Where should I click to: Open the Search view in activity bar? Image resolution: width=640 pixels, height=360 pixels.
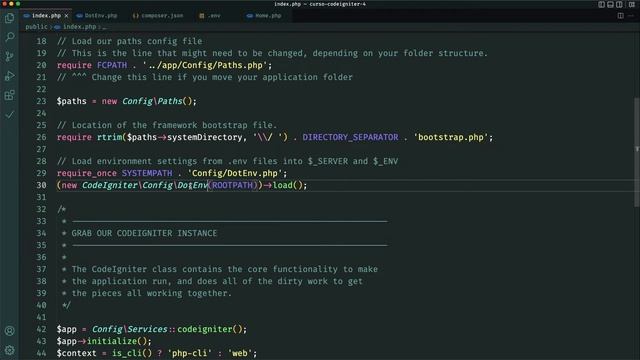click(x=9, y=37)
